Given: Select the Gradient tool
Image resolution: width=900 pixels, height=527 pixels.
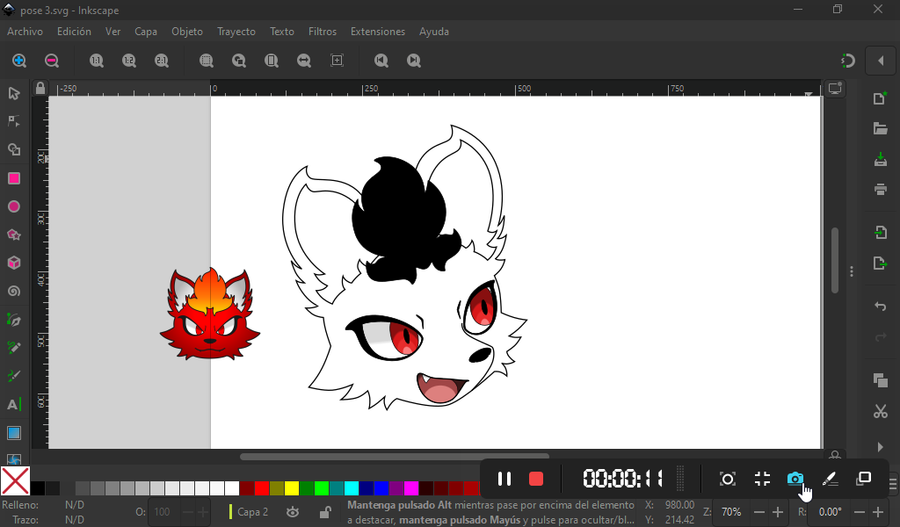Looking at the screenshot, I should [x=14, y=432].
